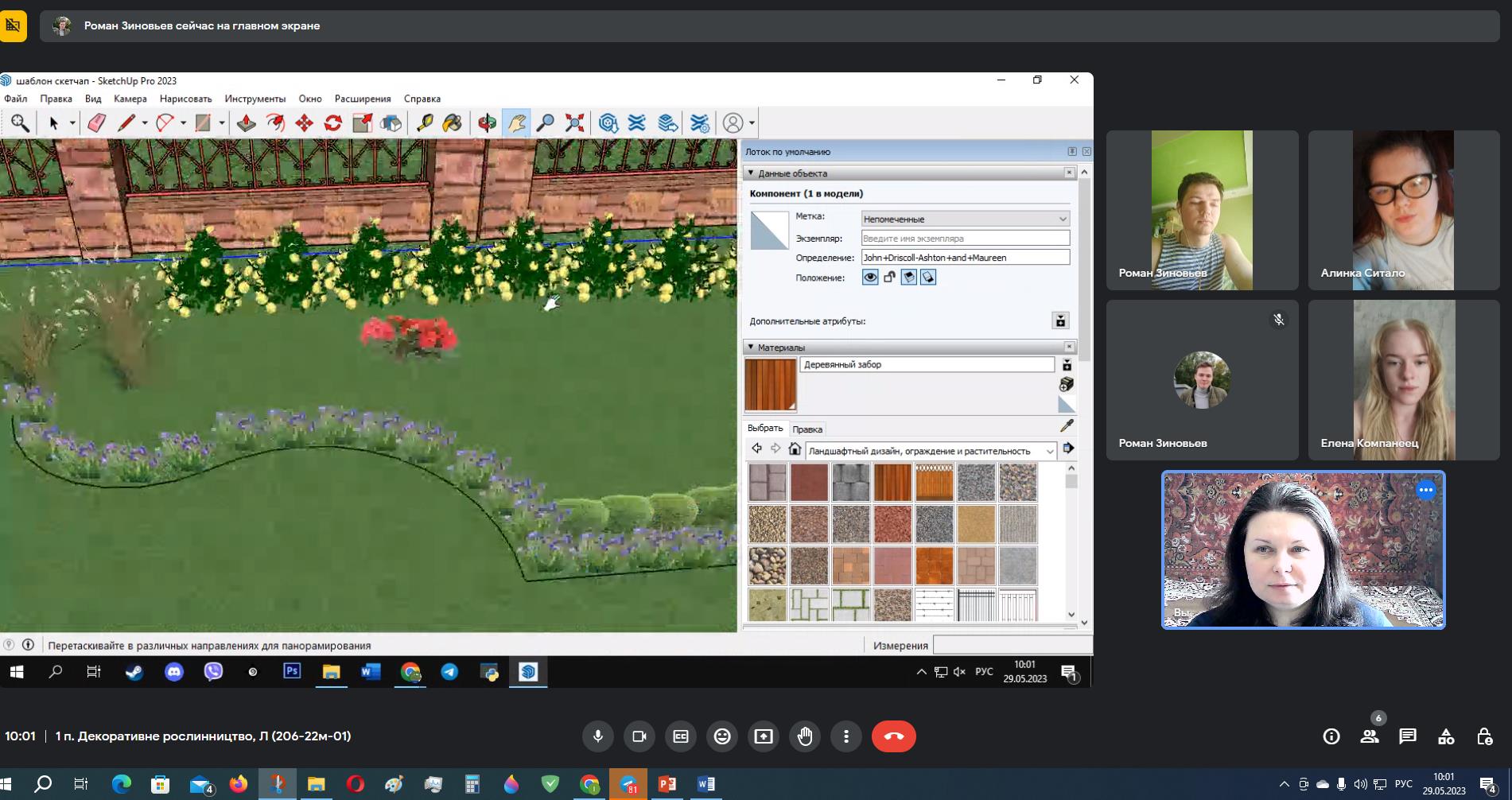Click the Zoom Extents tool
The image size is (1512, 800).
tap(574, 123)
